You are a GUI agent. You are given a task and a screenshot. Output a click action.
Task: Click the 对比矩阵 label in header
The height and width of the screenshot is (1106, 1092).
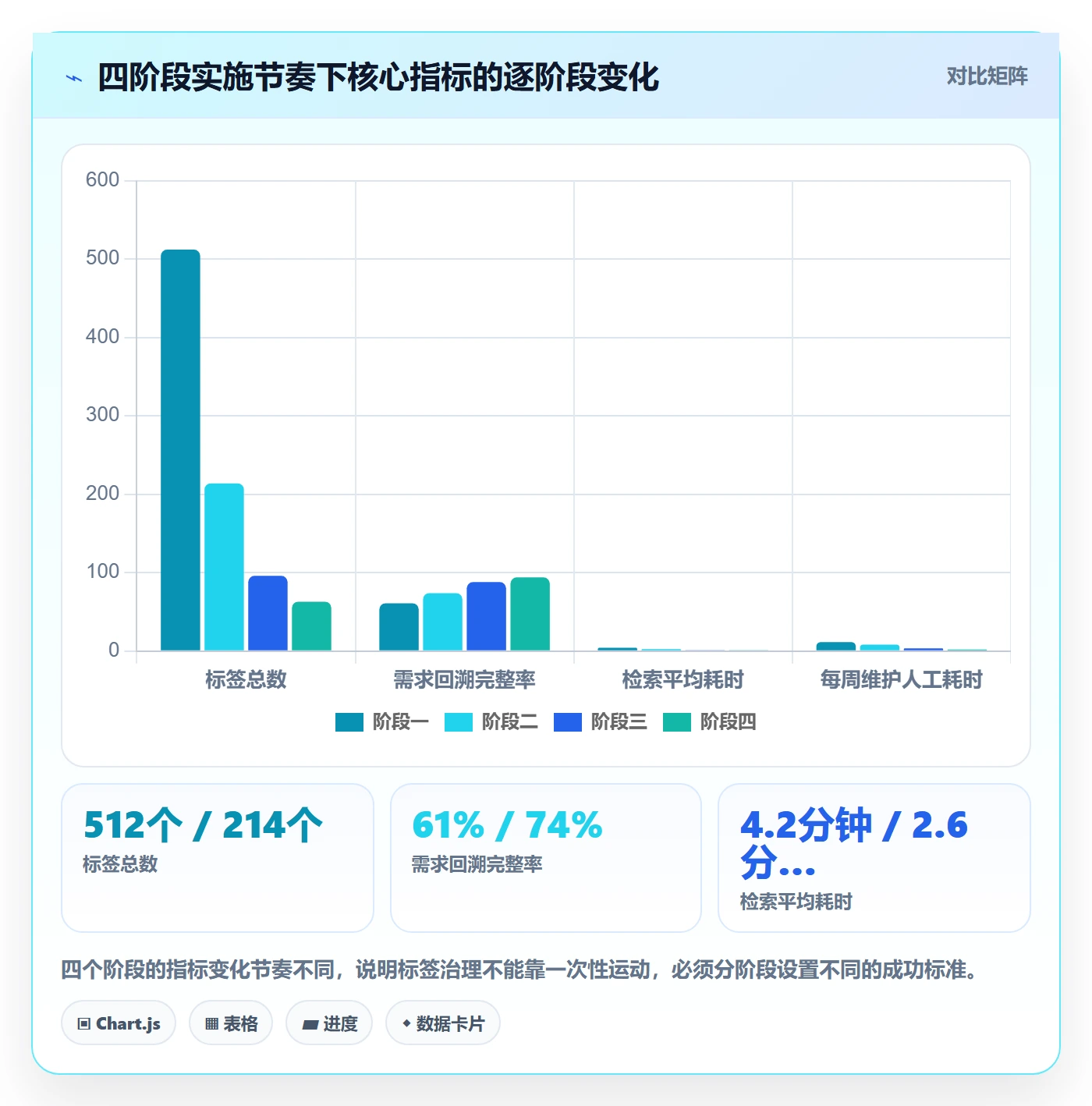[987, 76]
